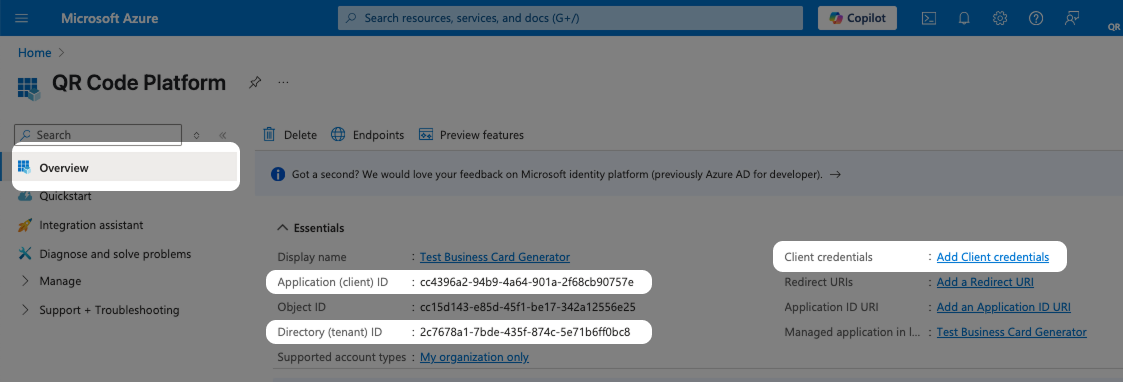Pin QR Code Platform to dashboard

click(x=254, y=82)
